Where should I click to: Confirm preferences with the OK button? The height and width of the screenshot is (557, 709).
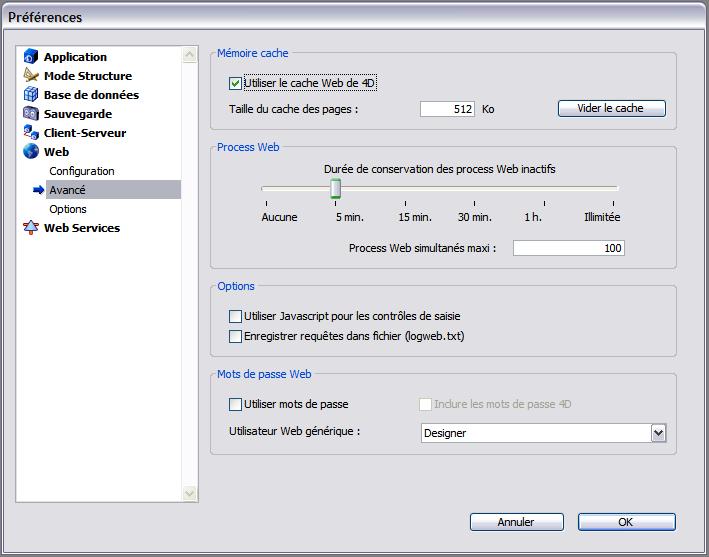[626, 522]
